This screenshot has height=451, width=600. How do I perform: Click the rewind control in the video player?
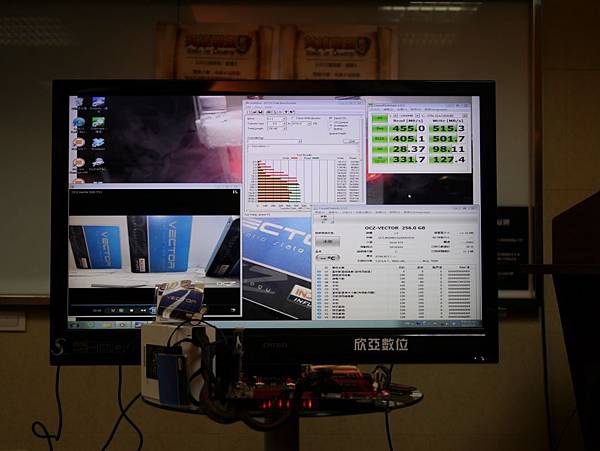pyautogui.click(x=143, y=311)
